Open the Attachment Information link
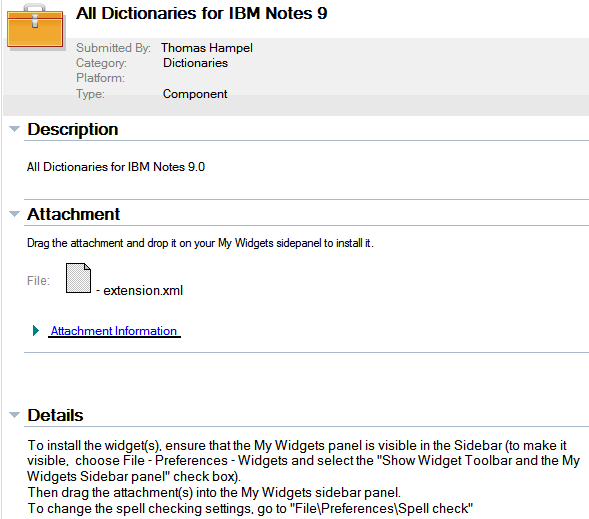This screenshot has height=519, width=589. (114, 331)
